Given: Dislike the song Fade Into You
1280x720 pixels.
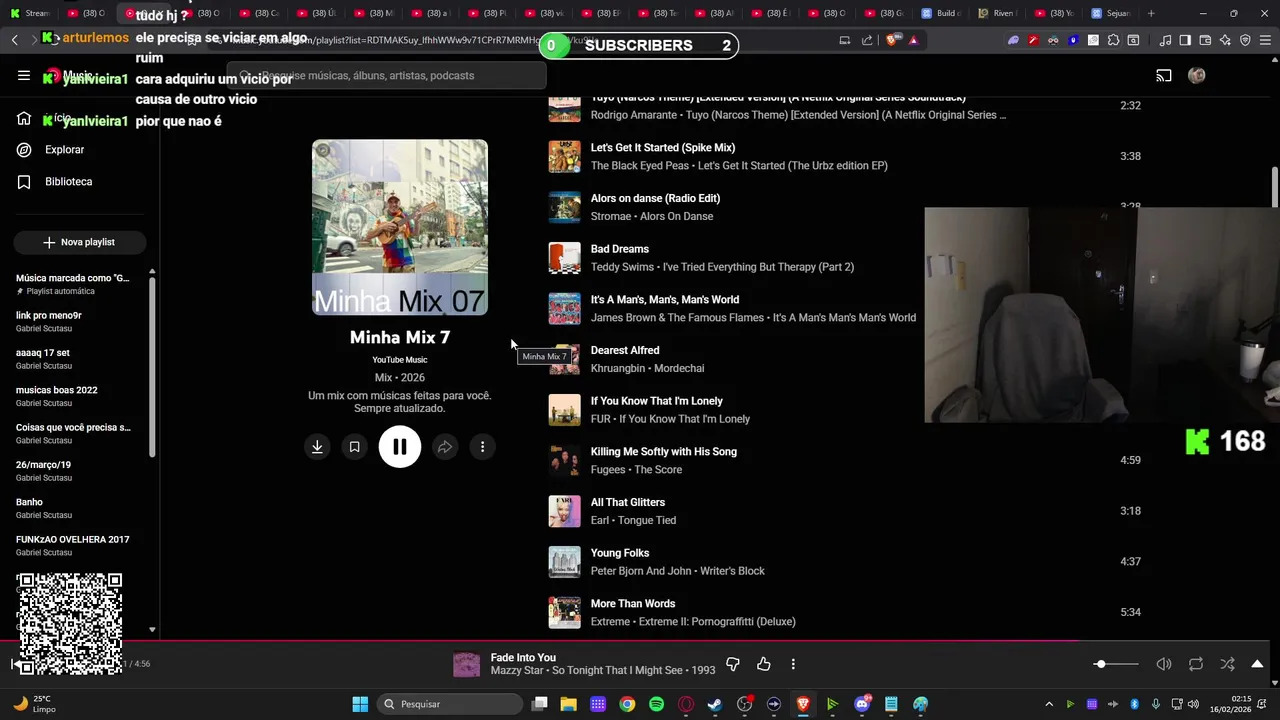Looking at the screenshot, I should tap(733, 664).
